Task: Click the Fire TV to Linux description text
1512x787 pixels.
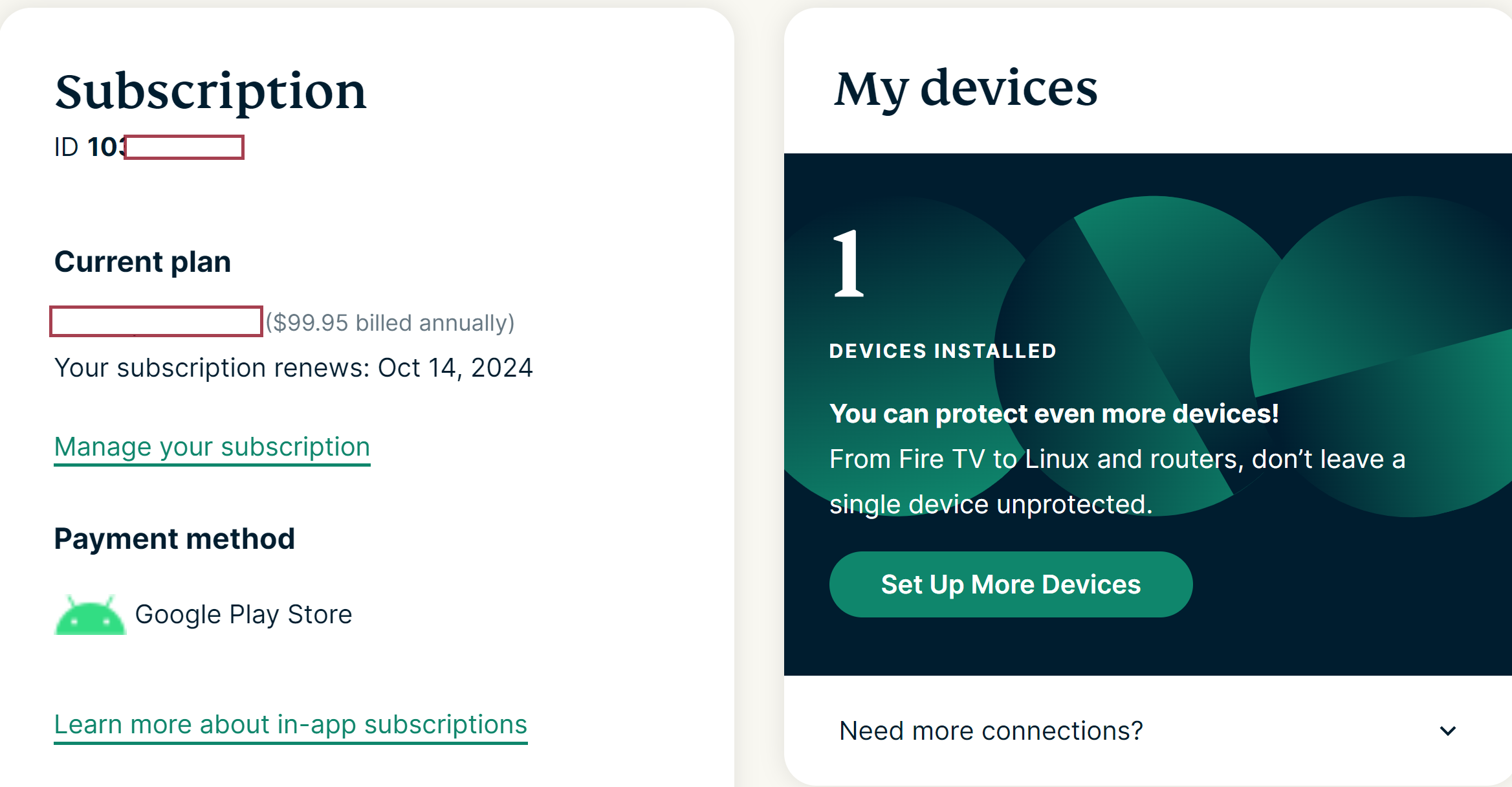Action: coord(1117,482)
